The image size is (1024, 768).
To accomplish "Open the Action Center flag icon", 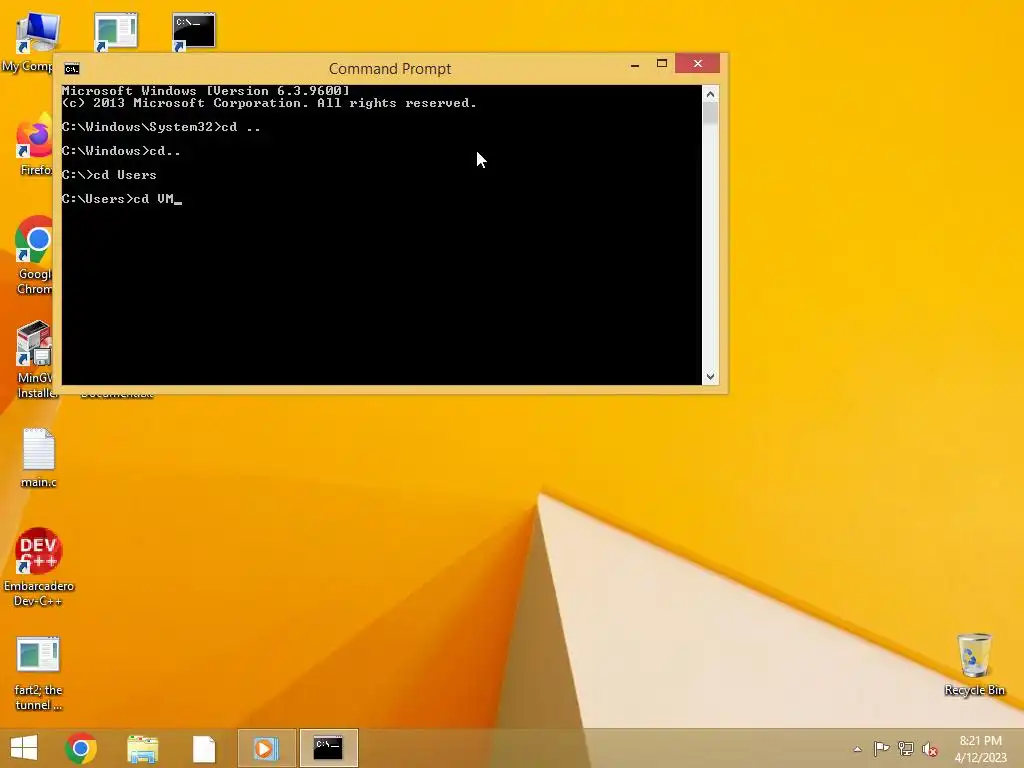I will (x=881, y=748).
